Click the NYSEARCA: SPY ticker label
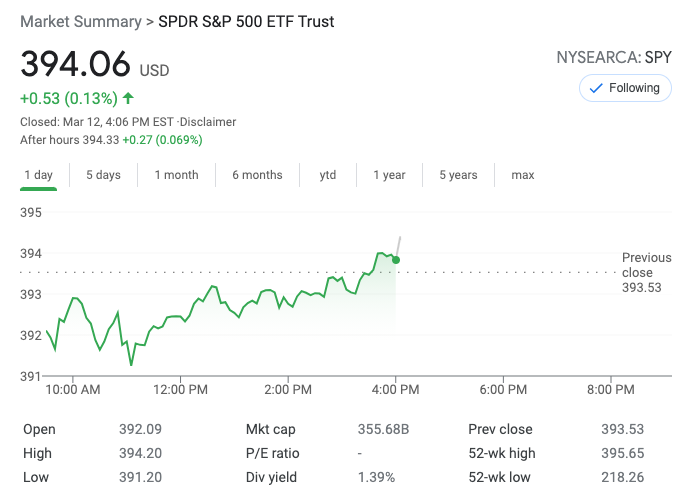Viewport: 689px width, 495px height. tap(614, 58)
